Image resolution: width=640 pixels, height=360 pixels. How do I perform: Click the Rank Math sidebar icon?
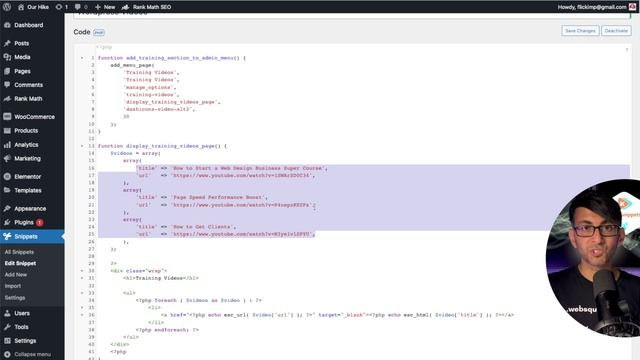point(7,99)
